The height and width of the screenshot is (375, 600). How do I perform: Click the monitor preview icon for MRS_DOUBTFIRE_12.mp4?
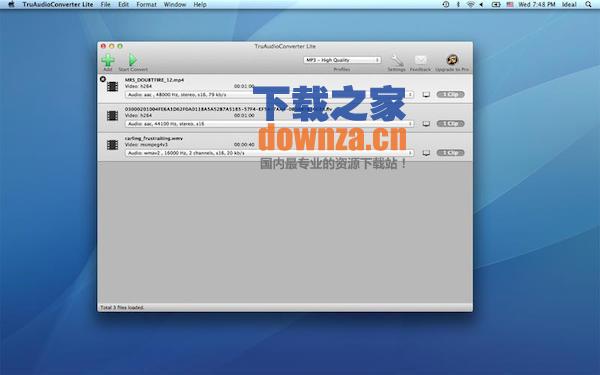click(426, 95)
